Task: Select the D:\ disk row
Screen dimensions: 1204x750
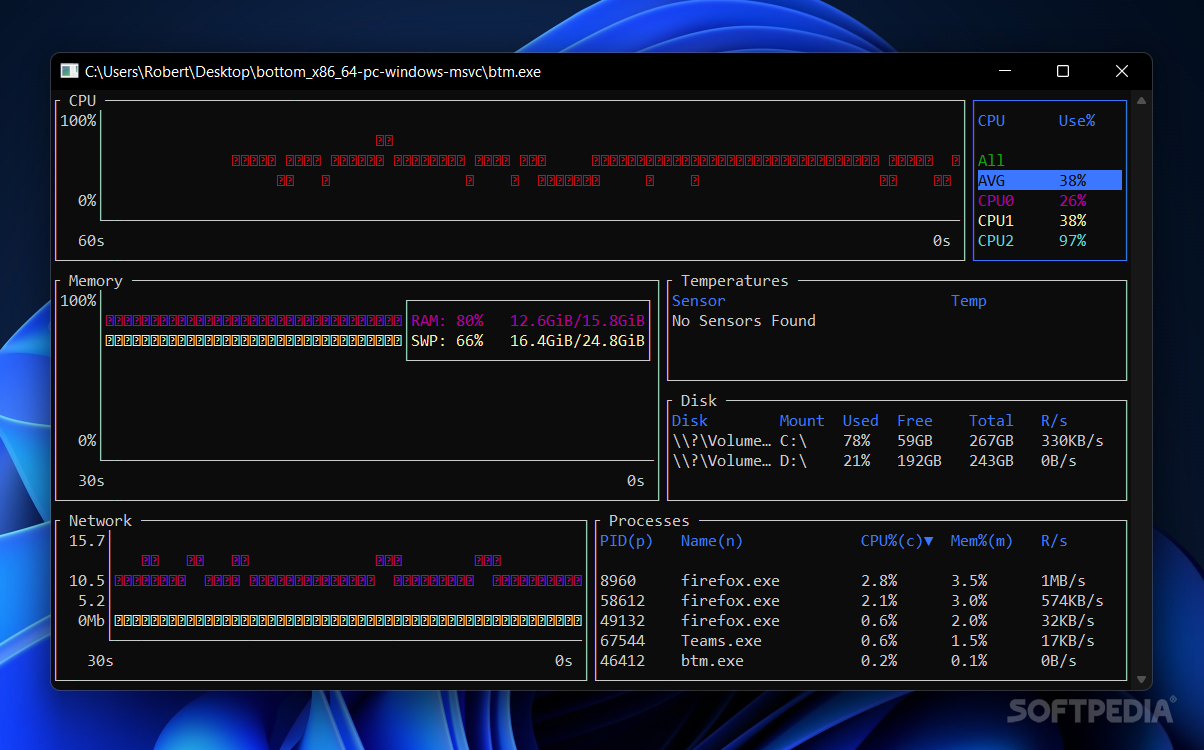Action: point(897,461)
